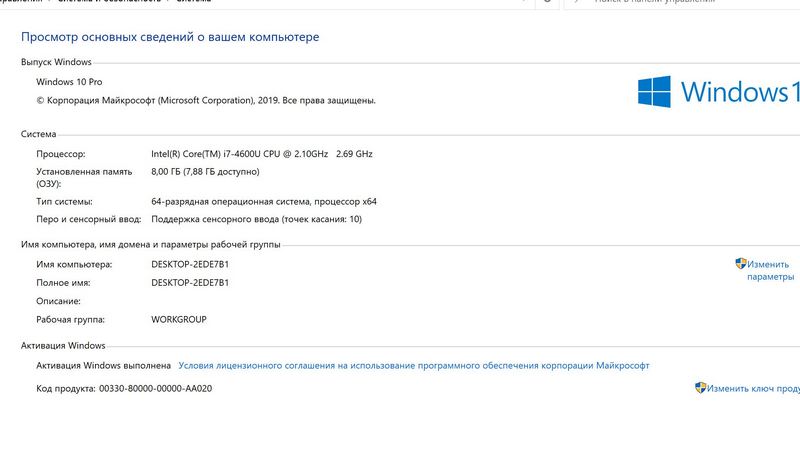The width and height of the screenshot is (800, 475).
Task: Open the Microsoft license agreement terms link
Action: click(x=414, y=366)
